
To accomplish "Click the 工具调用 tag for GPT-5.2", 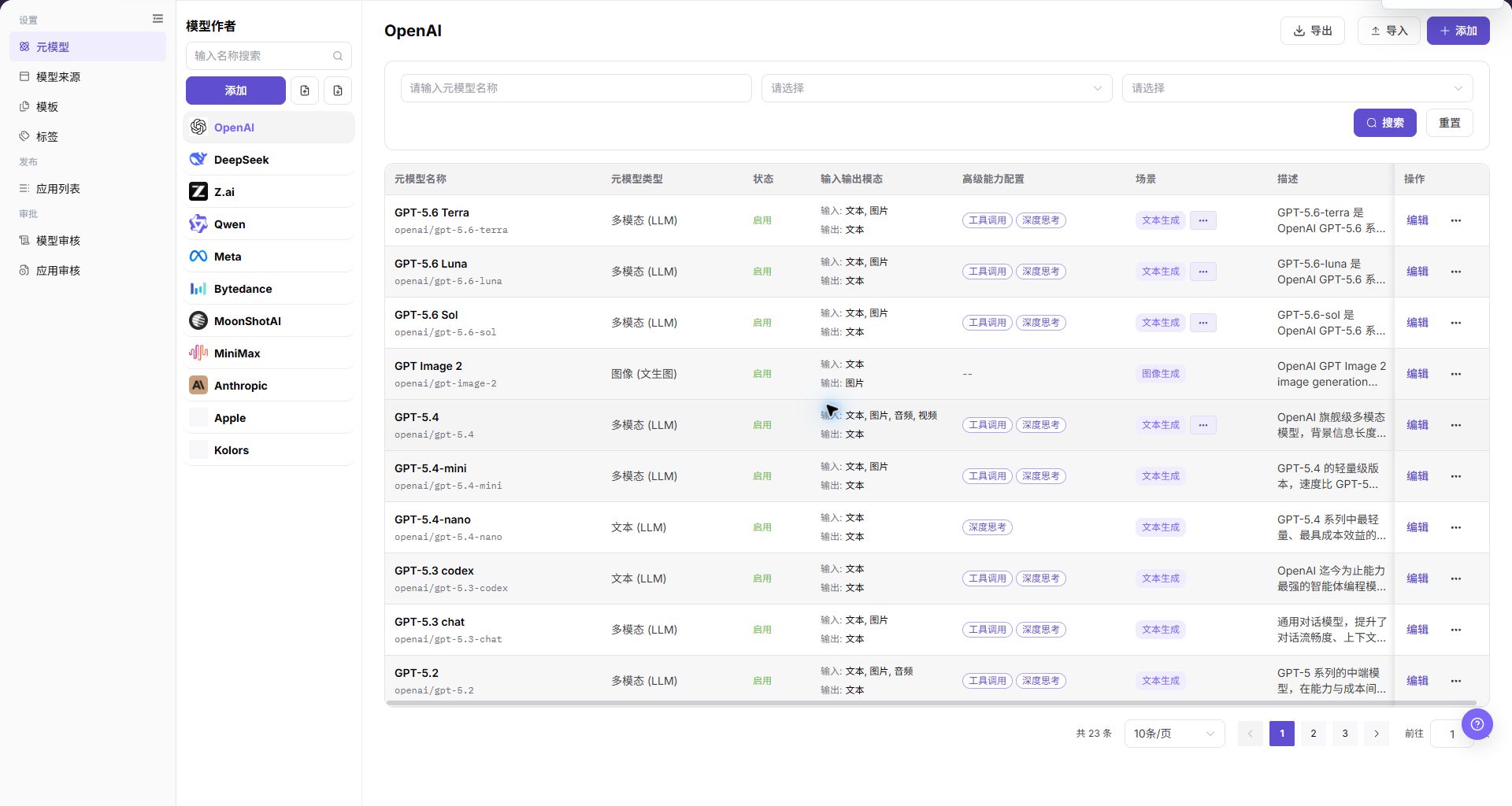I will pyautogui.click(x=988, y=681).
